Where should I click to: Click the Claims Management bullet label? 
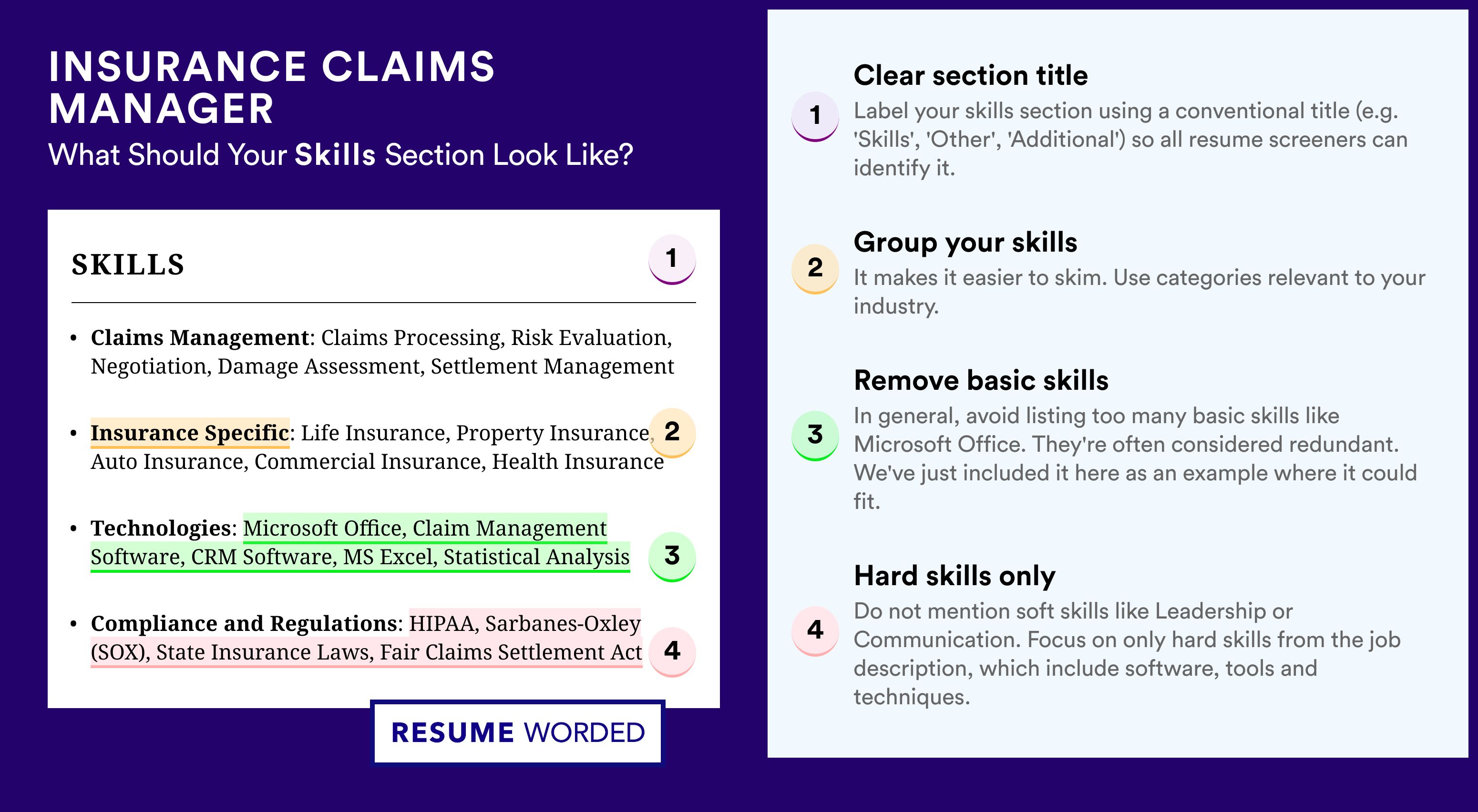(200, 338)
